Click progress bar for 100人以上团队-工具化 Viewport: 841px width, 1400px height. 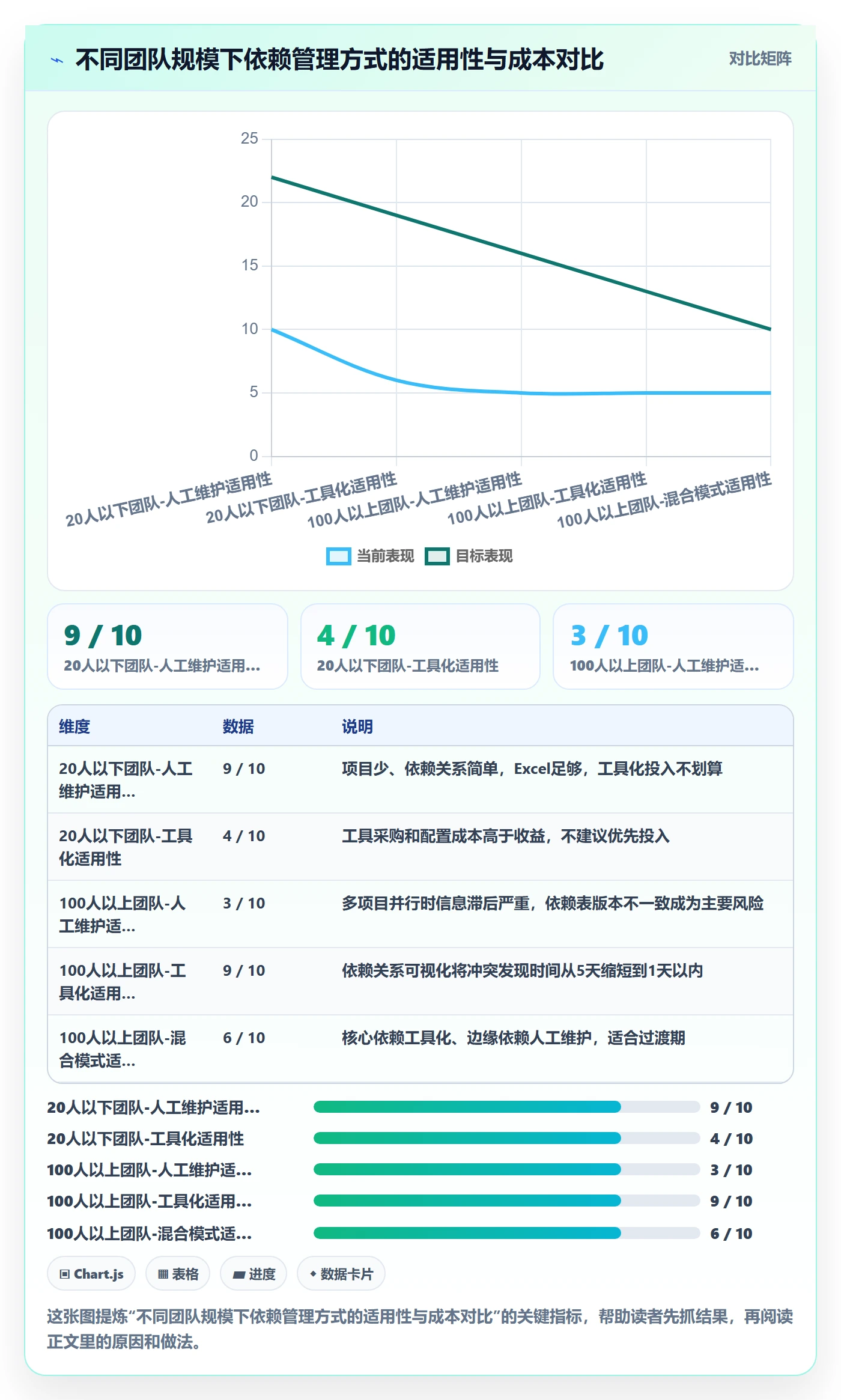pyautogui.click(x=506, y=1201)
